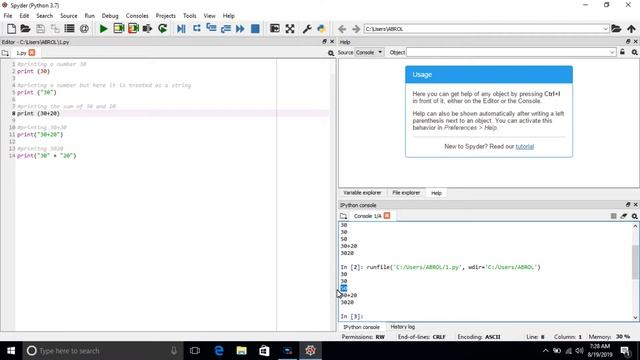
Task: Open Source dropdown set to Console
Action: pyautogui.click(x=369, y=52)
